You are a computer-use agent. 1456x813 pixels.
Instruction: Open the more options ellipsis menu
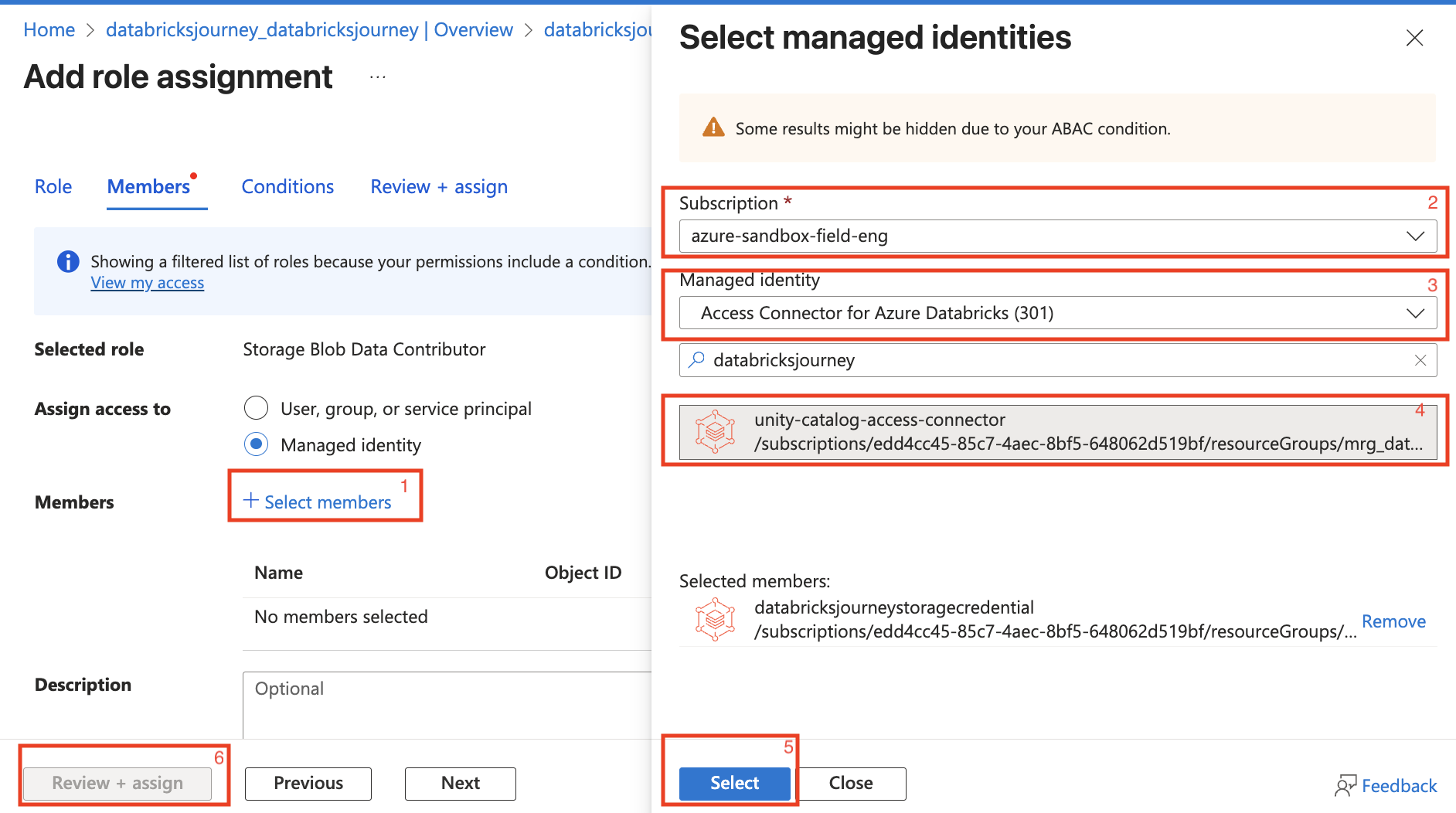[x=377, y=77]
